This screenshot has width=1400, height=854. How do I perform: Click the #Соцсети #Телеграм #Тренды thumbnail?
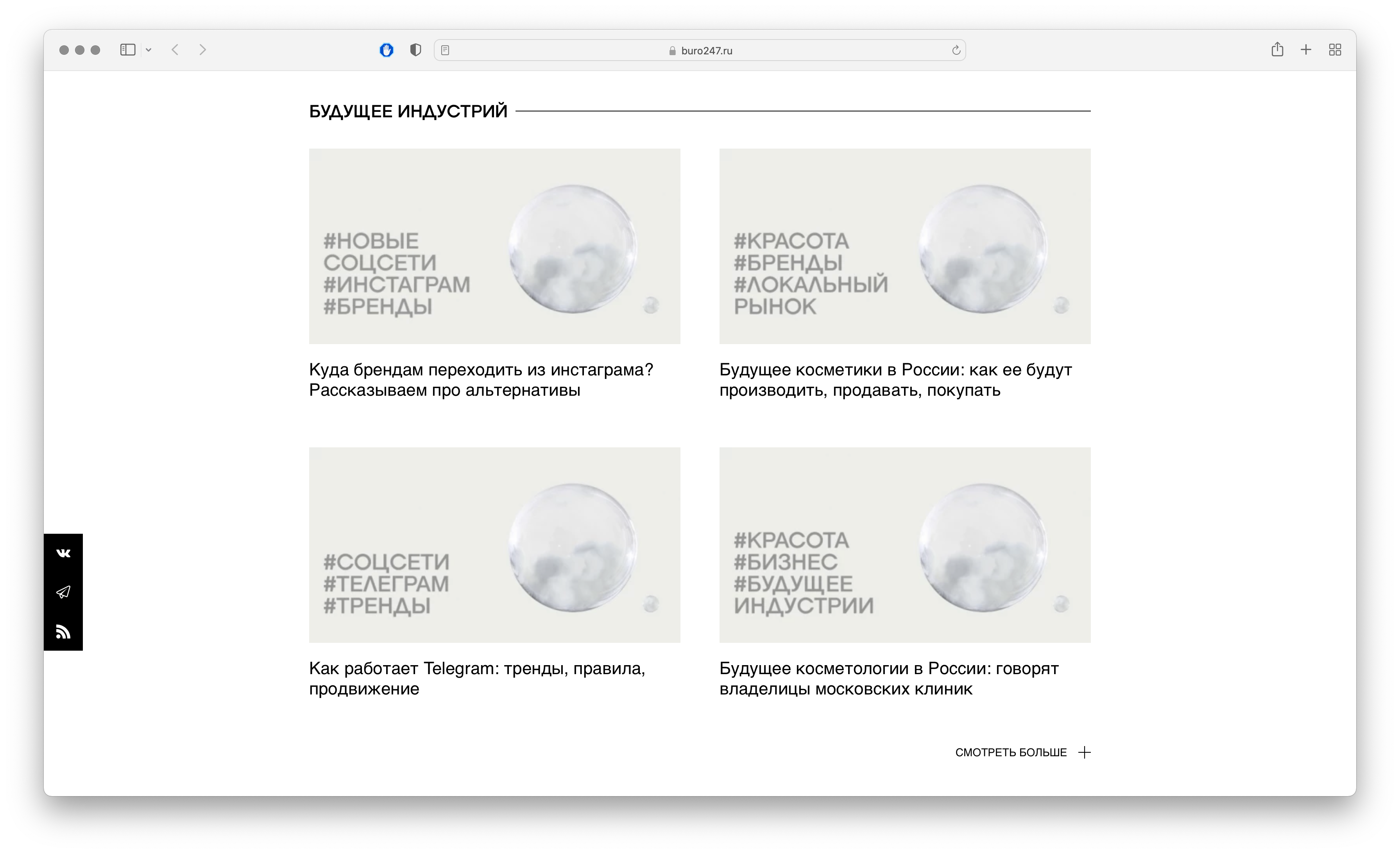[494, 545]
